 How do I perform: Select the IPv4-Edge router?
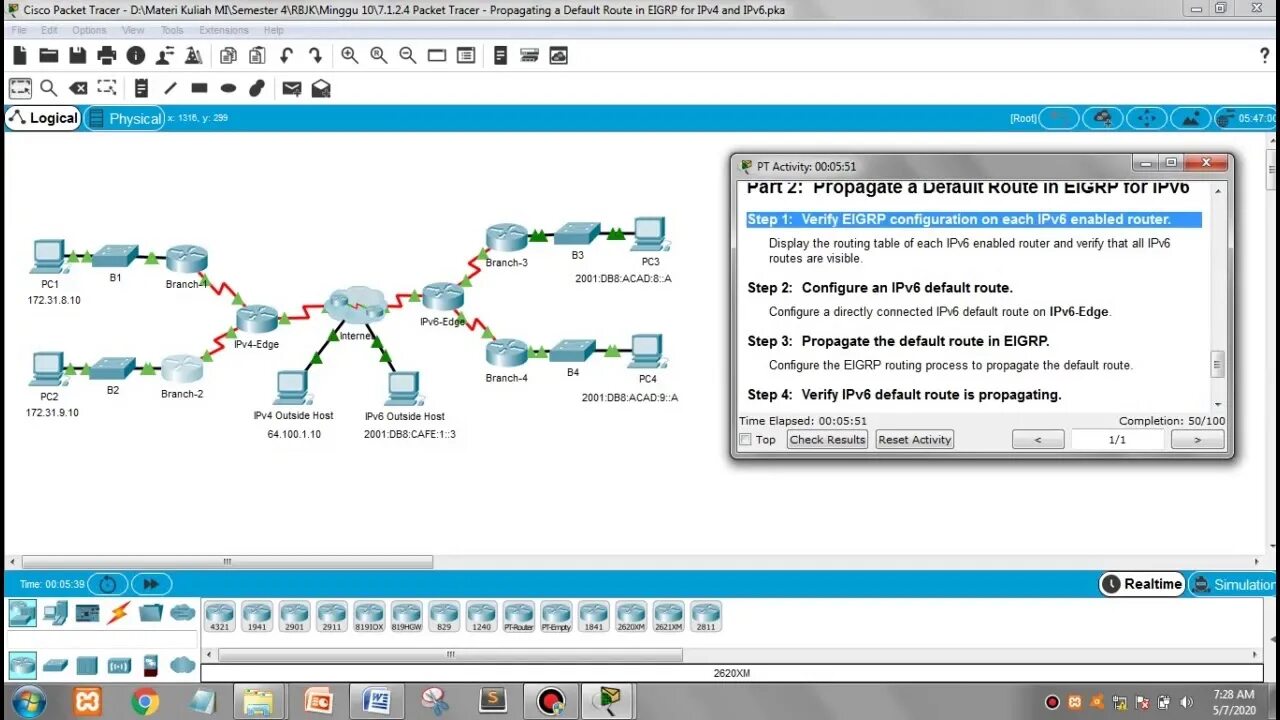(x=257, y=319)
